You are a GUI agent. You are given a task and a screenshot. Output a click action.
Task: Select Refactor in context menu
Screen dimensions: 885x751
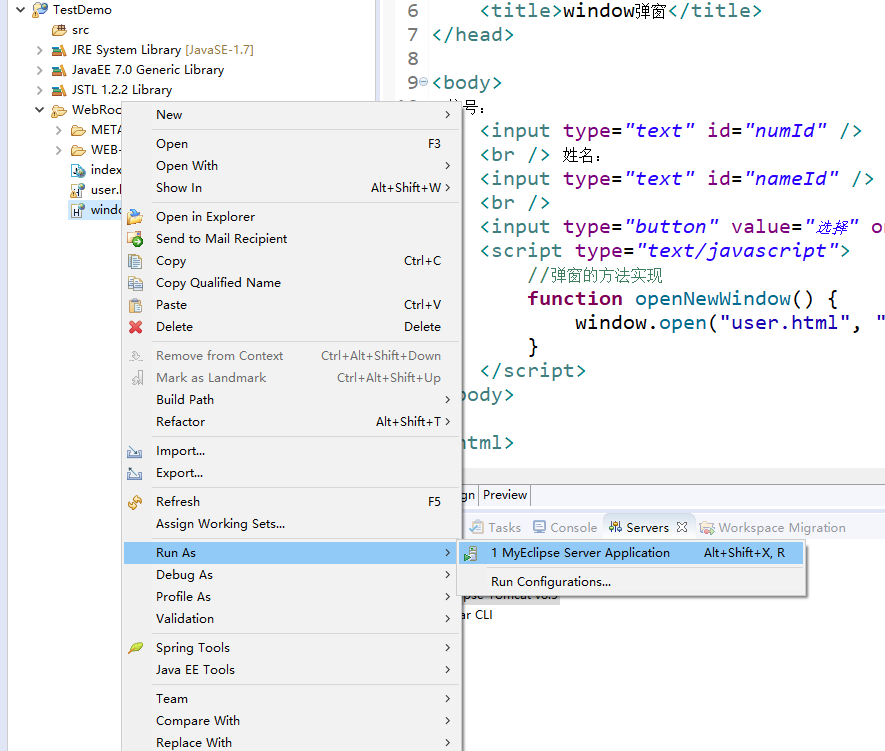point(291,421)
